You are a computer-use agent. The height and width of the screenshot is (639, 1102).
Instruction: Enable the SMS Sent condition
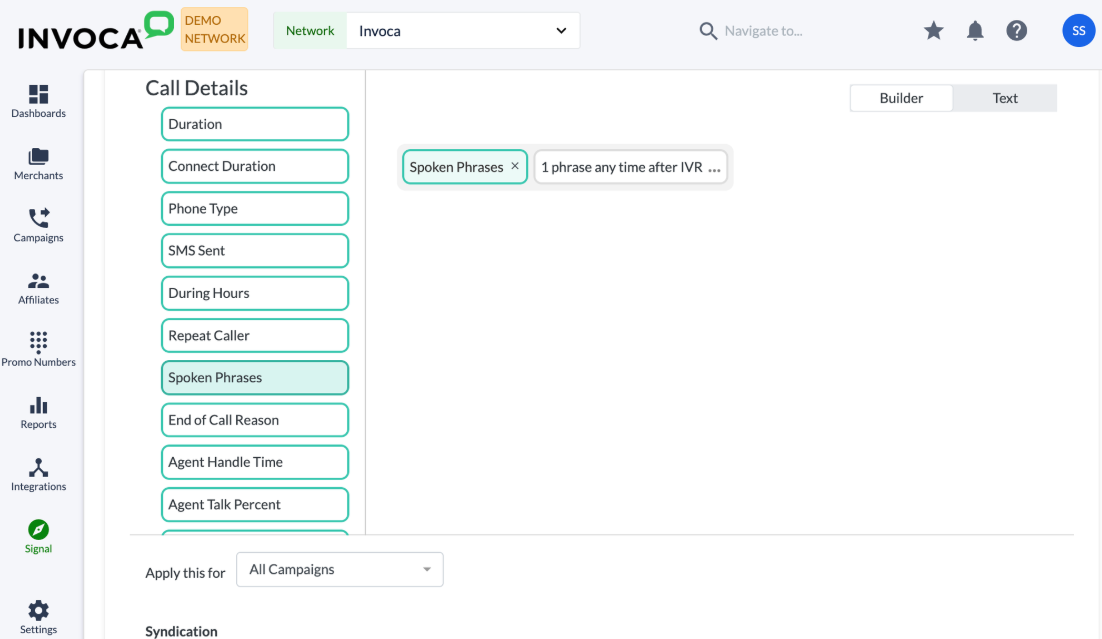tap(254, 250)
